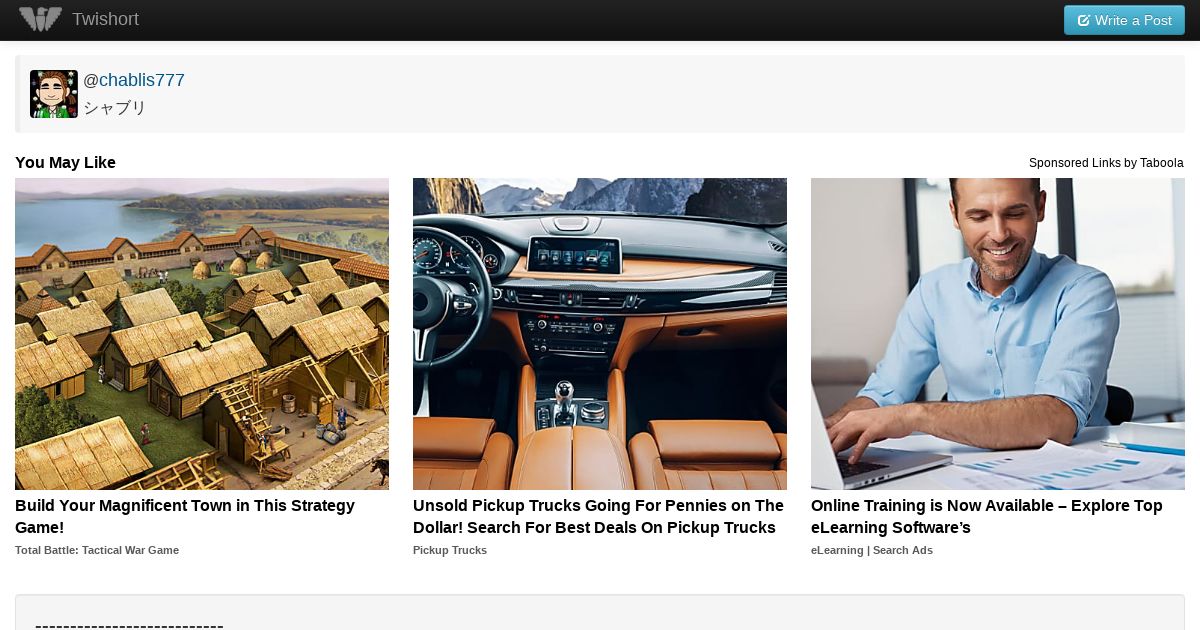Click the empty dark top navigation bar
The image size is (1200, 630).
[600, 20]
